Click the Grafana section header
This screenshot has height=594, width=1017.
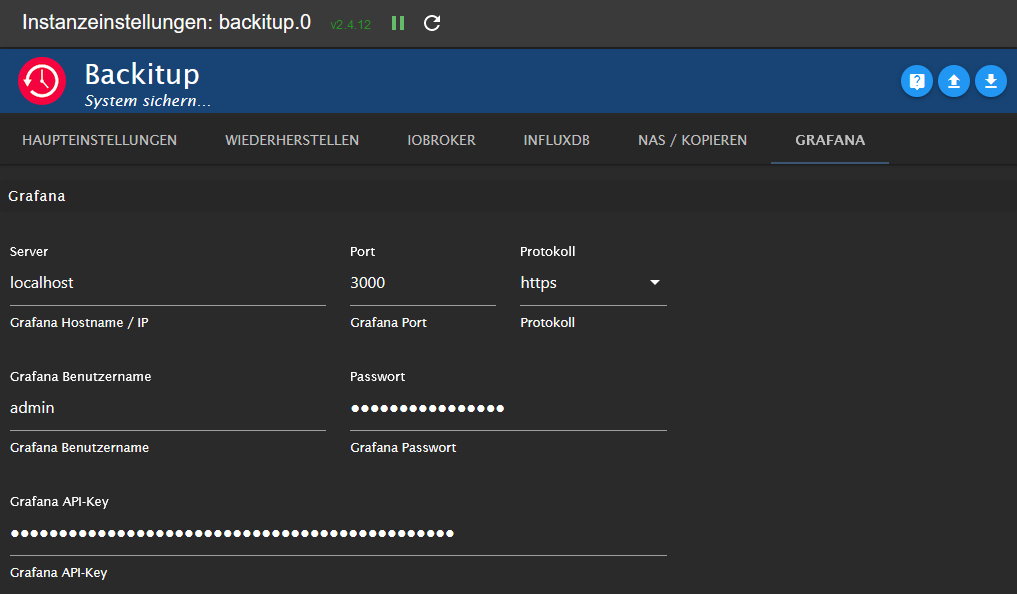[37, 196]
